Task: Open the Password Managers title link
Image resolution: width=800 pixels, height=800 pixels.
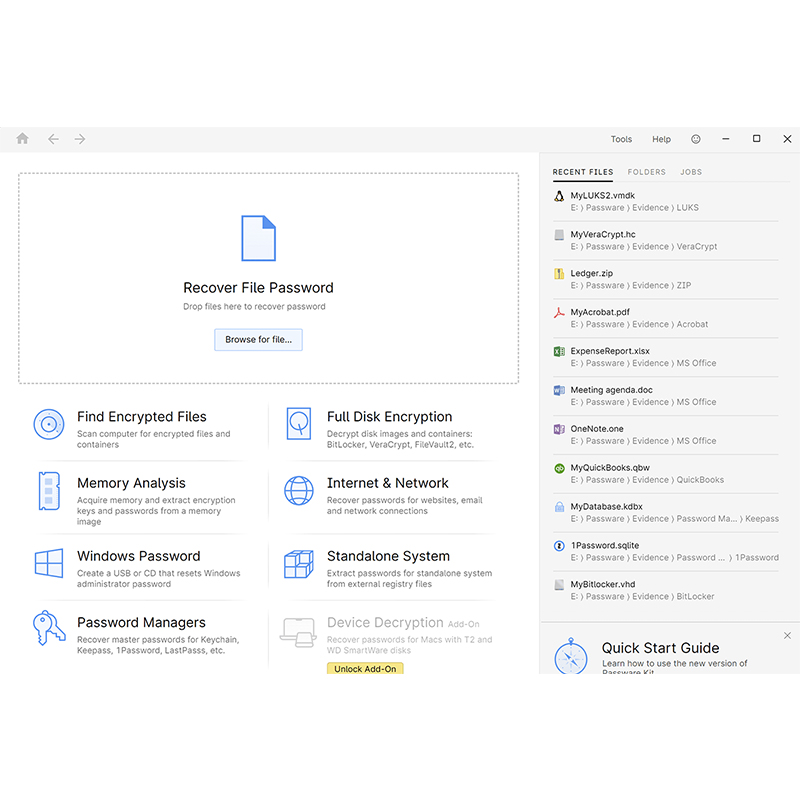Action: click(141, 622)
